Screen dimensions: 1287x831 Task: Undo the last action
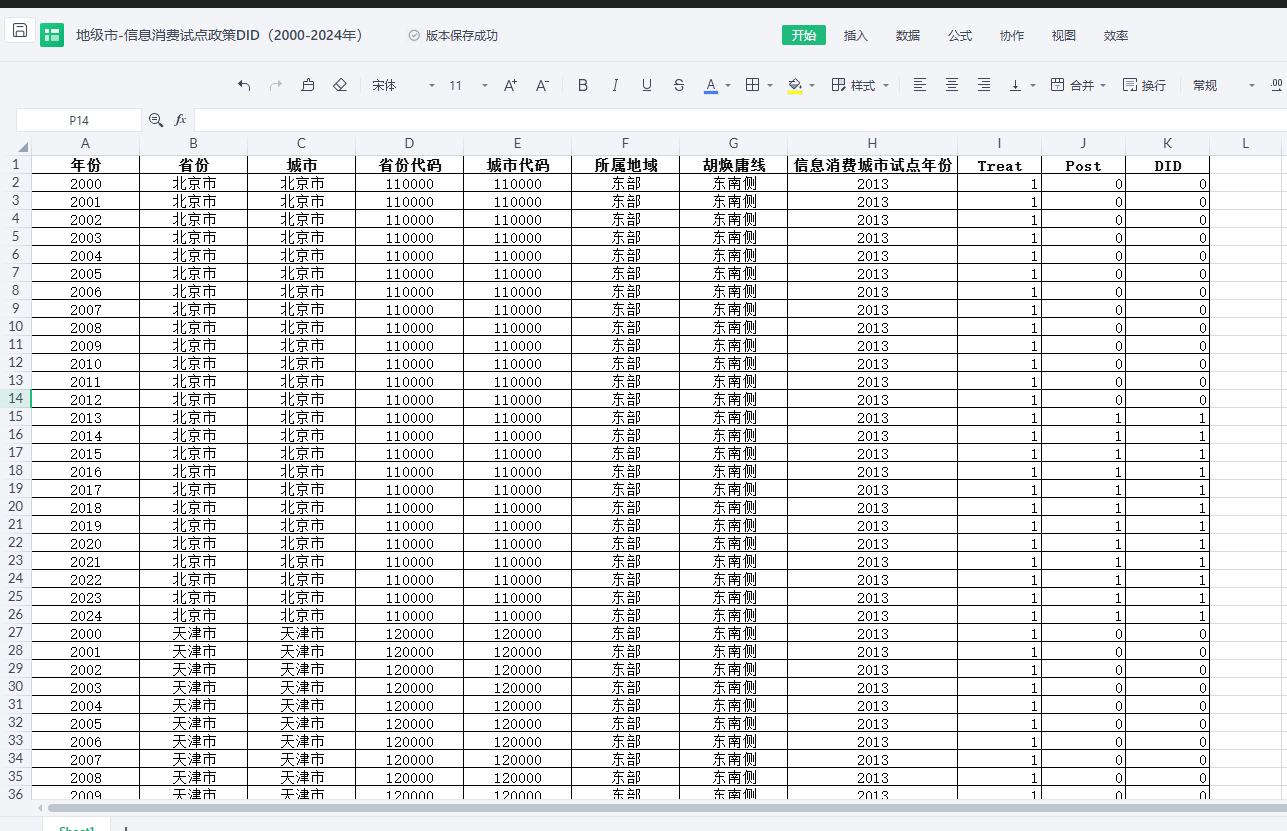(x=244, y=86)
